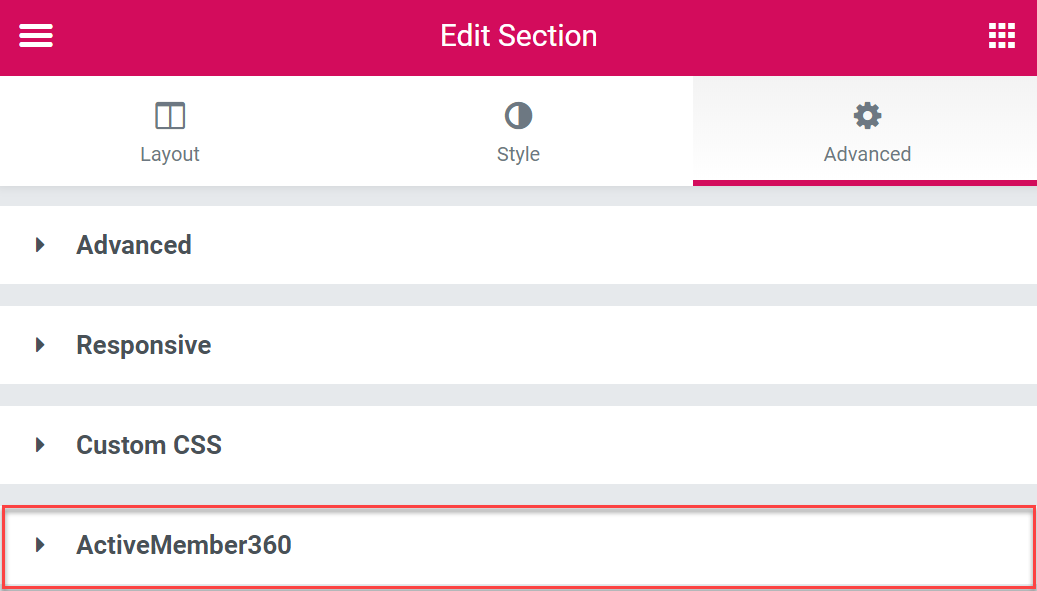Click the Style half-circle icon
This screenshot has height=591, width=1037.
[x=518, y=116]
